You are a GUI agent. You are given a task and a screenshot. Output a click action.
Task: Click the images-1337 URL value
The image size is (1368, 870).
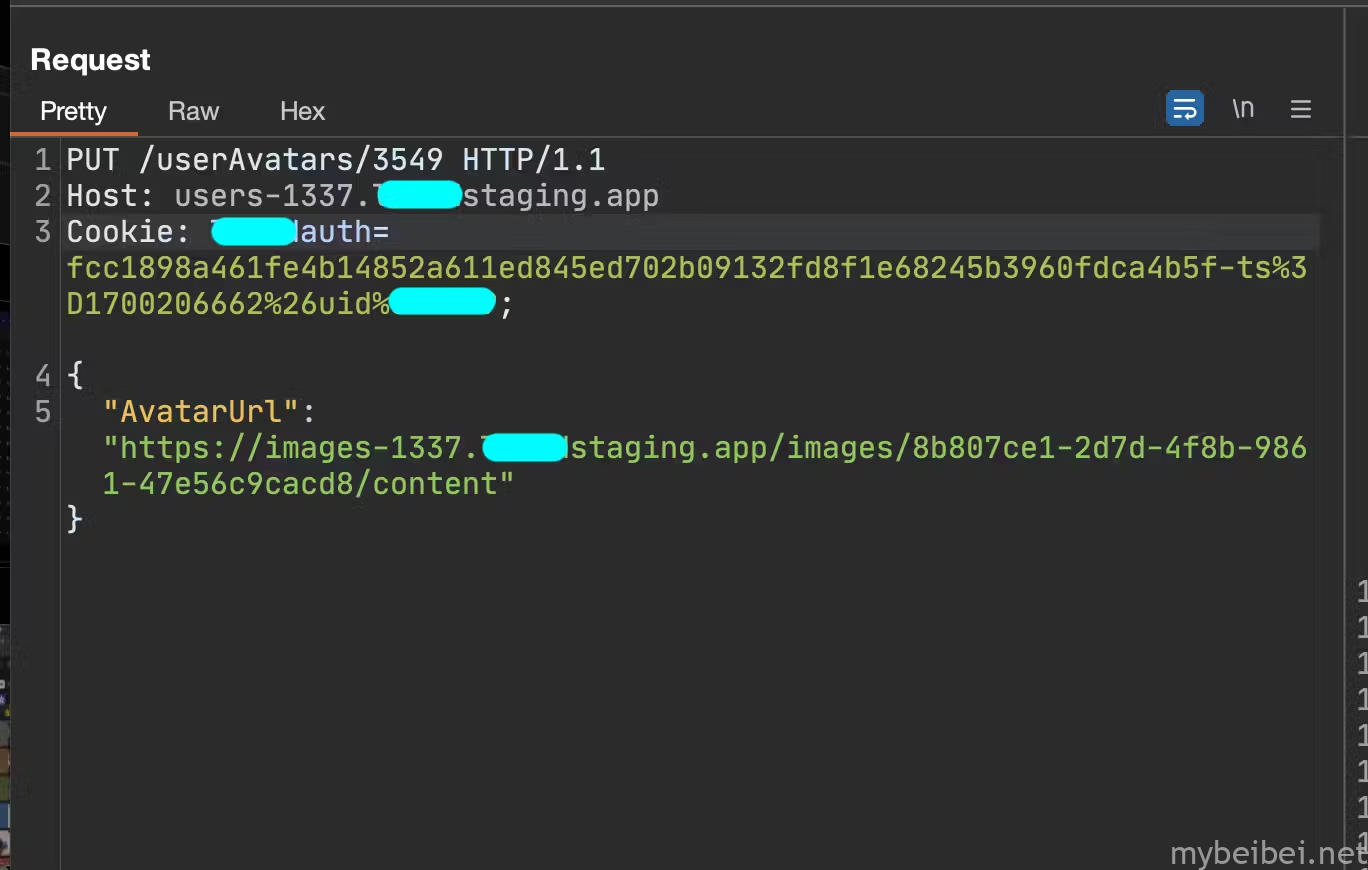pos(705,465)
